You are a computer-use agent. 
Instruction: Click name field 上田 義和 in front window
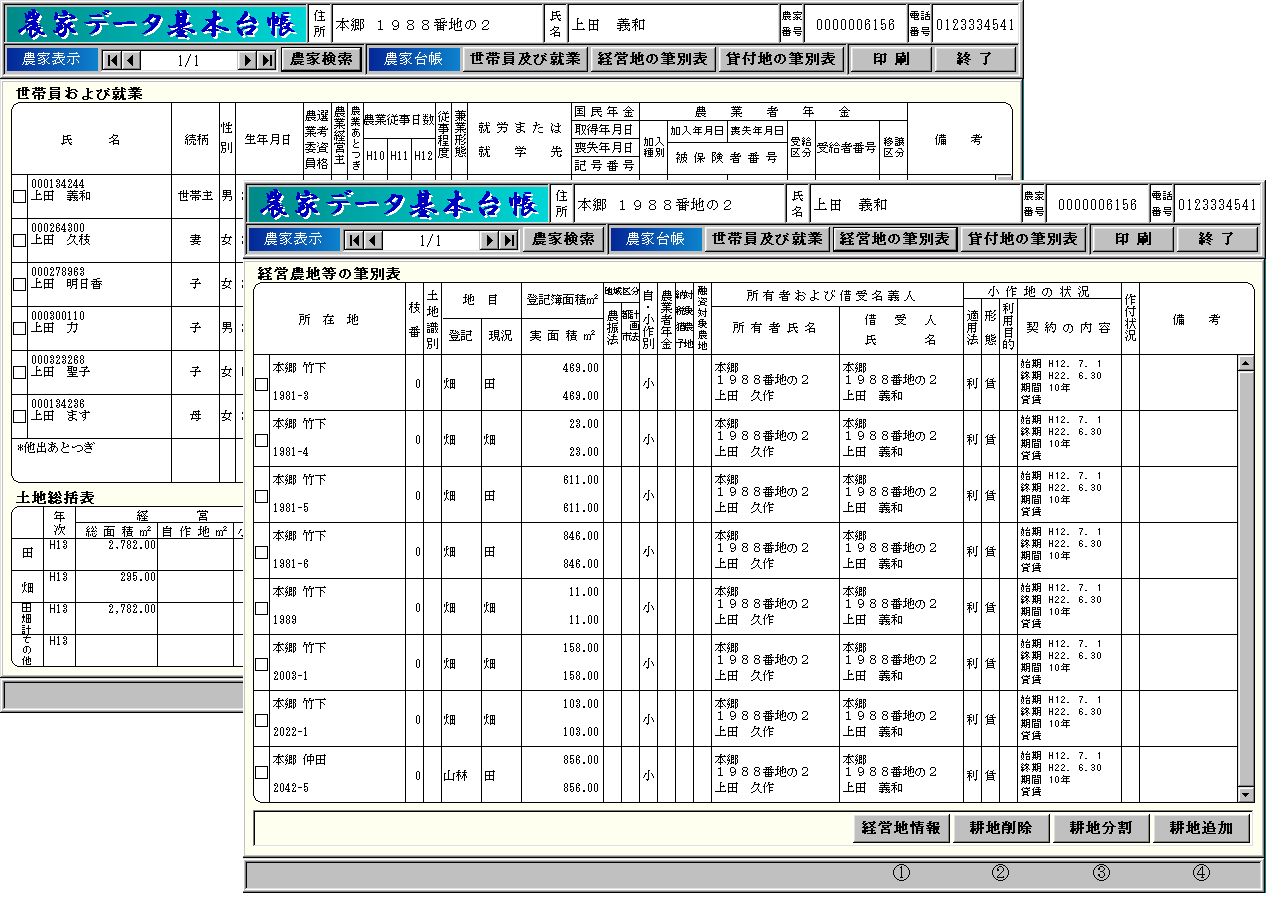tap(913, 204)
